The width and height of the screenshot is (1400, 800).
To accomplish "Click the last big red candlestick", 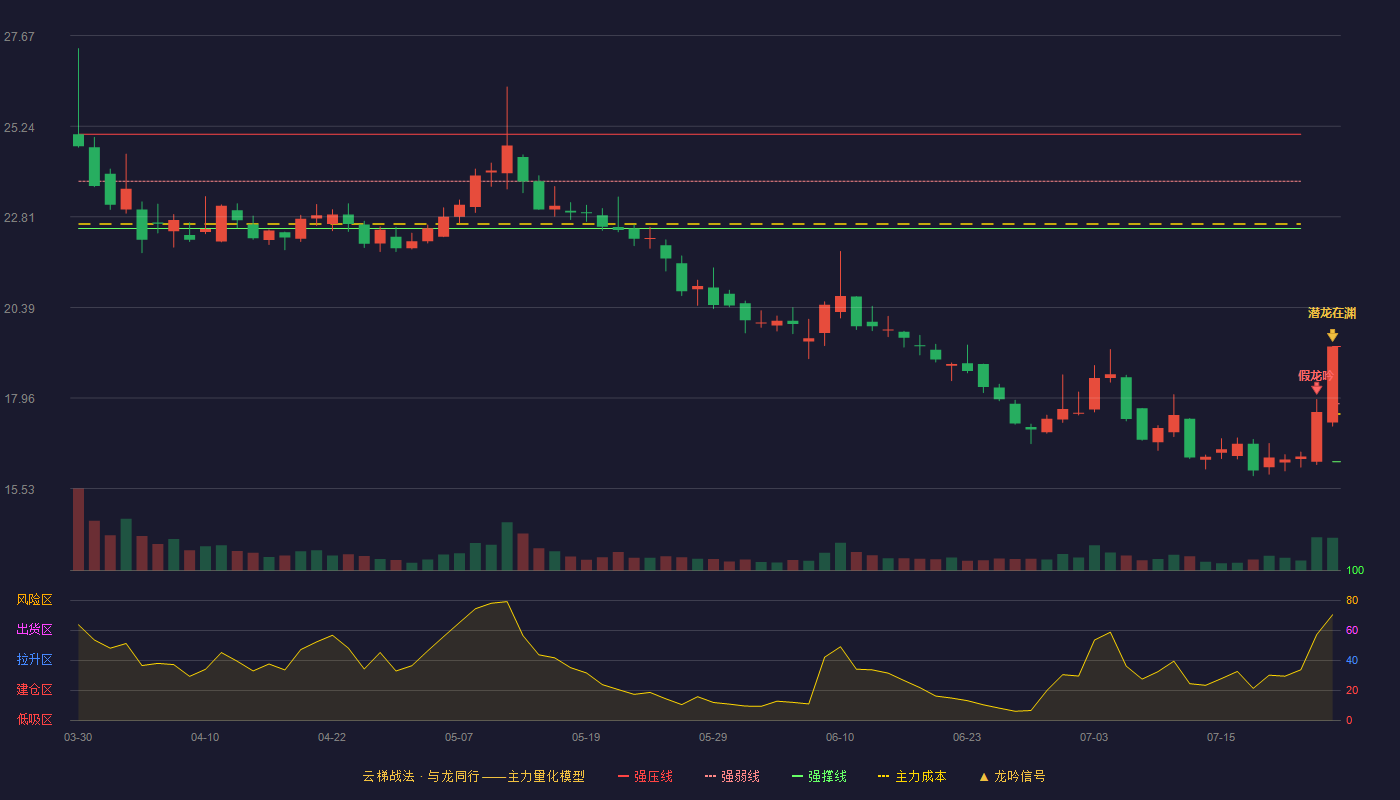I will [x=1332, y=384].
